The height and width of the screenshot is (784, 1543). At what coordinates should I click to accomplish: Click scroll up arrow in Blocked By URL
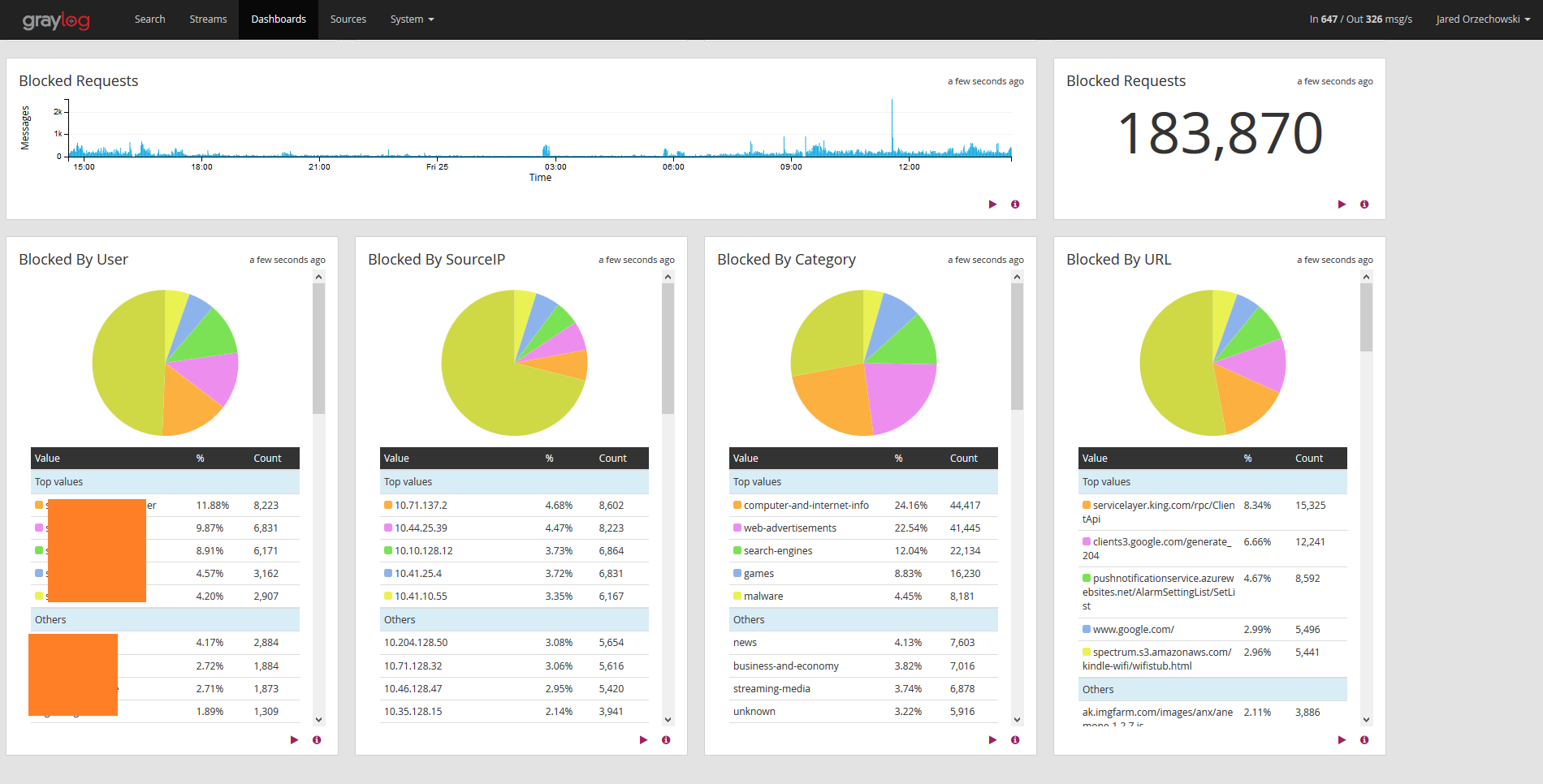(1366, 278)
